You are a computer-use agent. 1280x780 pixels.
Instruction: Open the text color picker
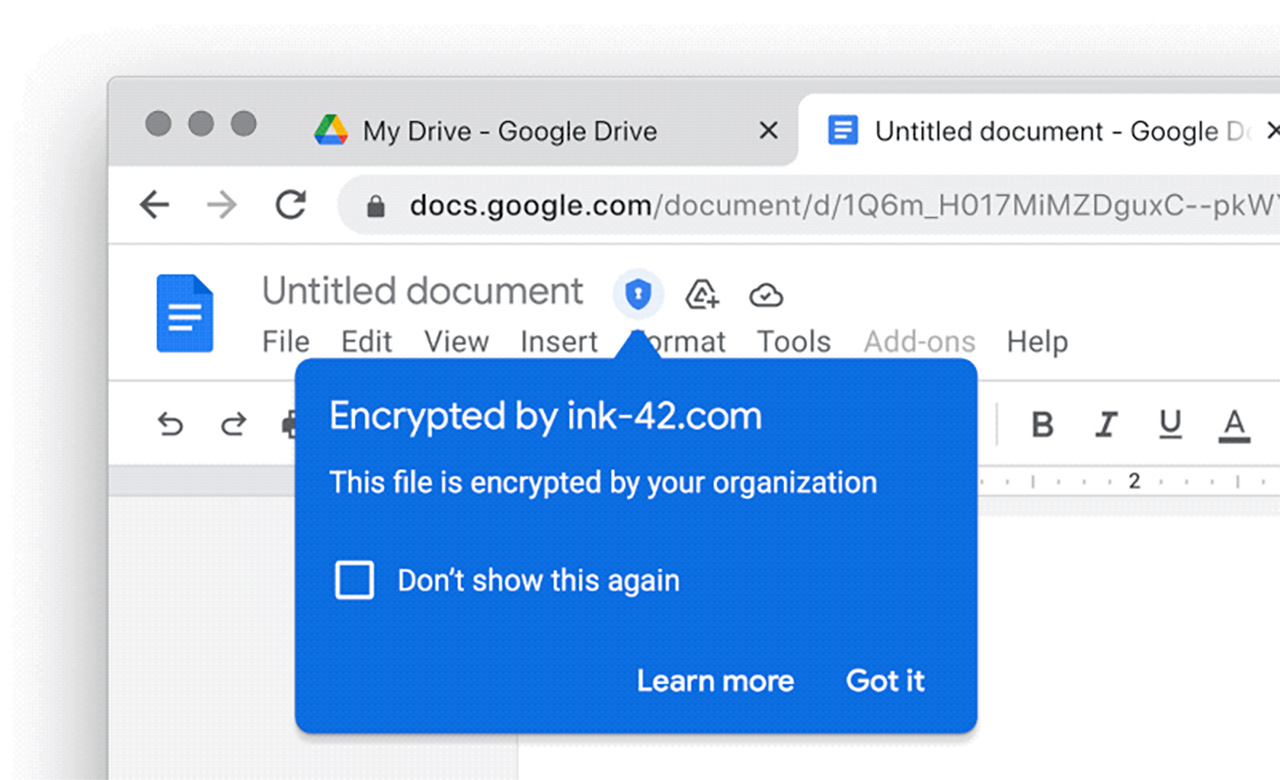click(1234, 425)
